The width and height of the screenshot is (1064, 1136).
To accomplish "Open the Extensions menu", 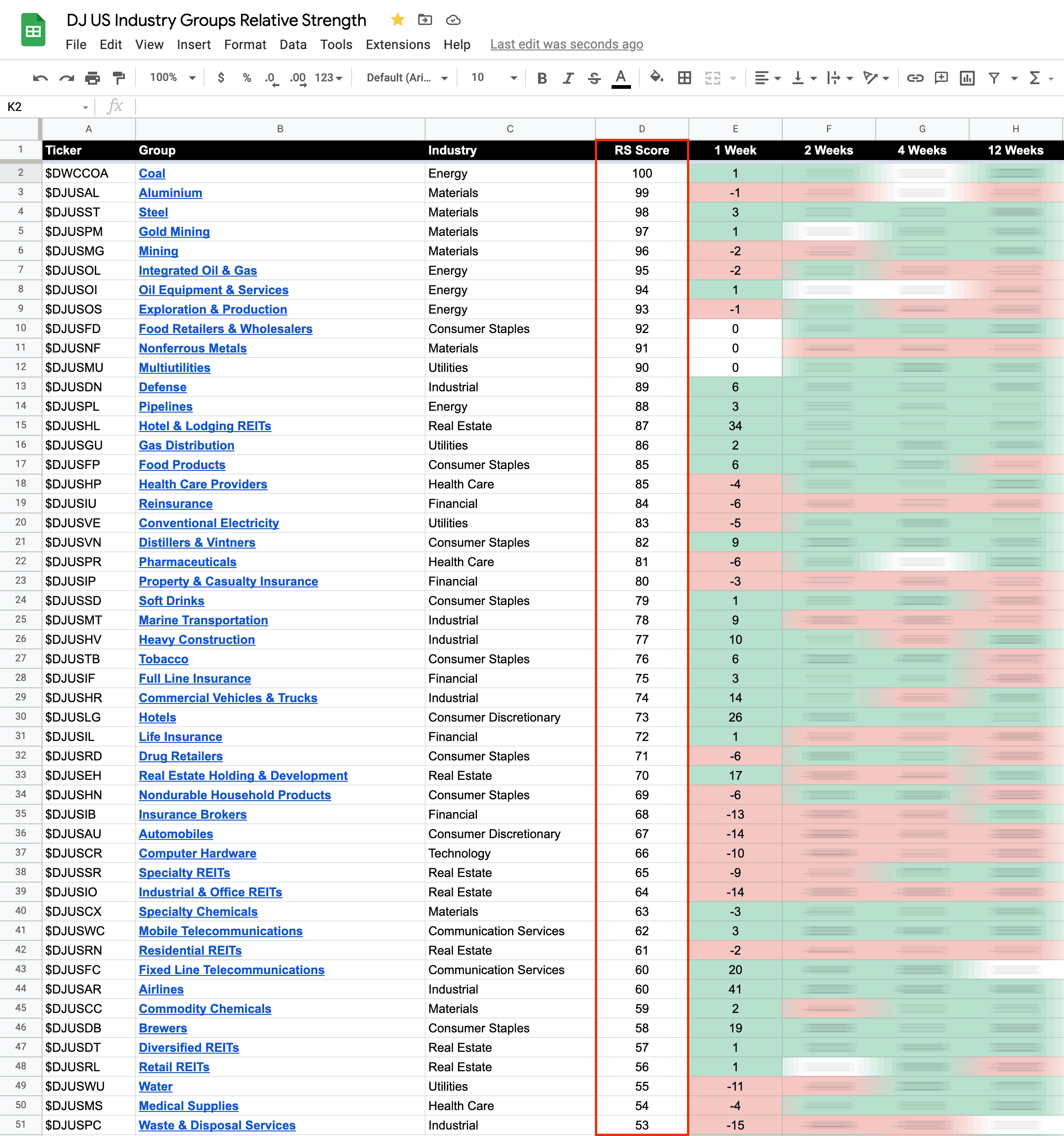I will coord(398,44).
